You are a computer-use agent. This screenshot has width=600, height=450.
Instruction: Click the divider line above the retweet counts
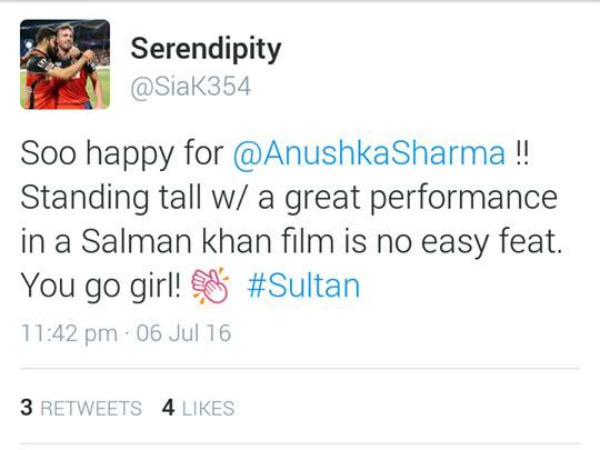coord(300,369)
